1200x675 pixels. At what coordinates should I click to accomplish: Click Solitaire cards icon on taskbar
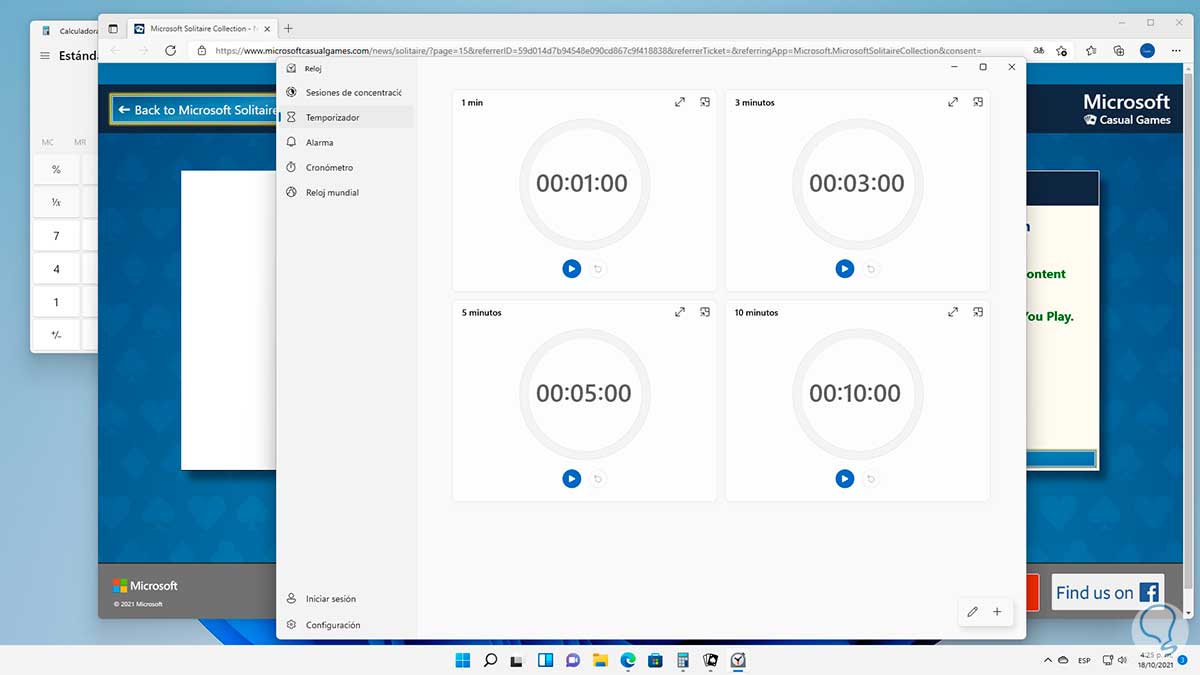click(711, 660)
